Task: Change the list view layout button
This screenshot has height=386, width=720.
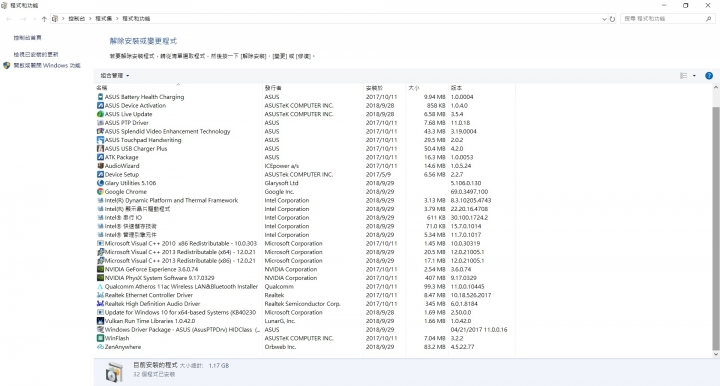Action: 684,76
